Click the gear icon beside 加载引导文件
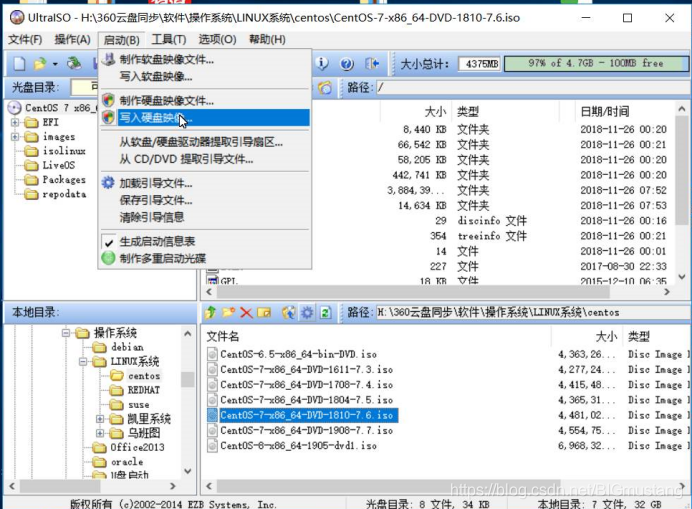 108,182
